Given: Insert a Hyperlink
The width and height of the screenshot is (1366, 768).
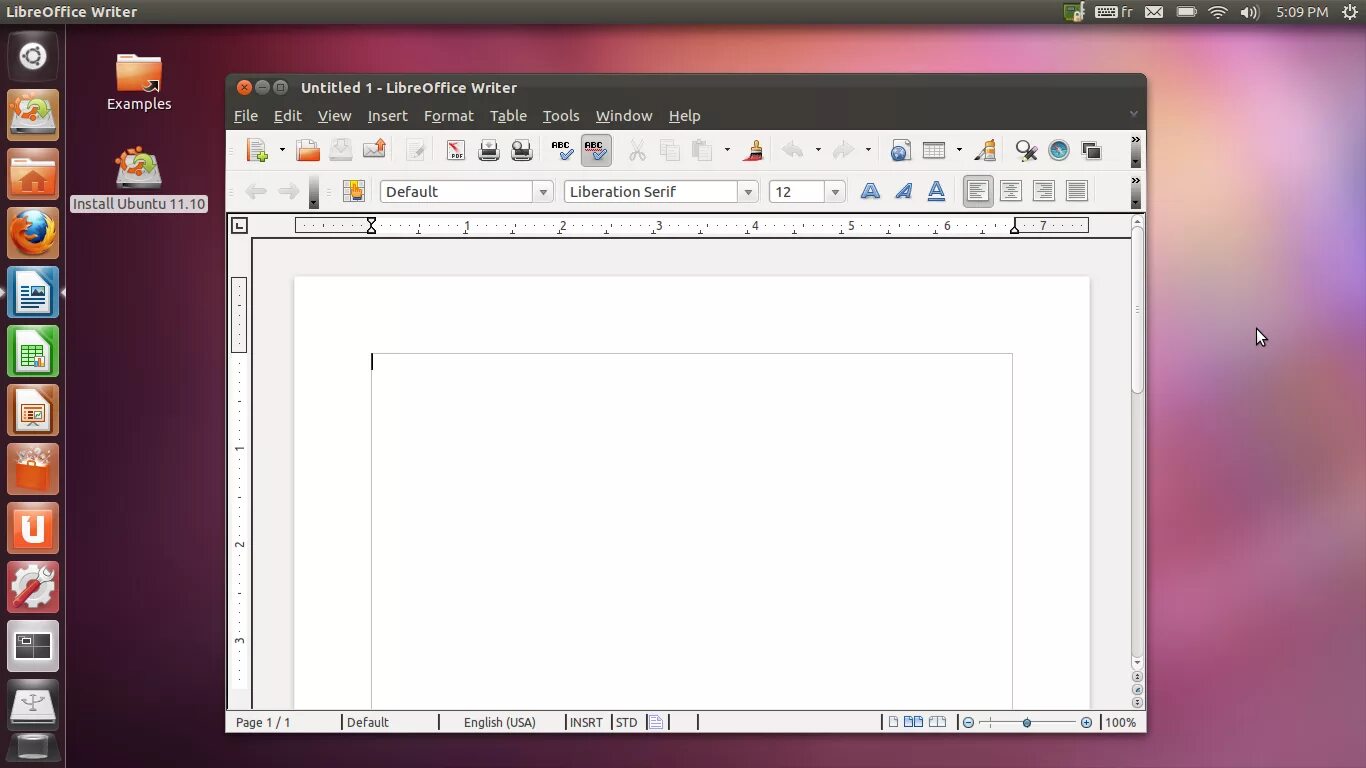Looking at the screenshot, I should click(x=900, y=150).
